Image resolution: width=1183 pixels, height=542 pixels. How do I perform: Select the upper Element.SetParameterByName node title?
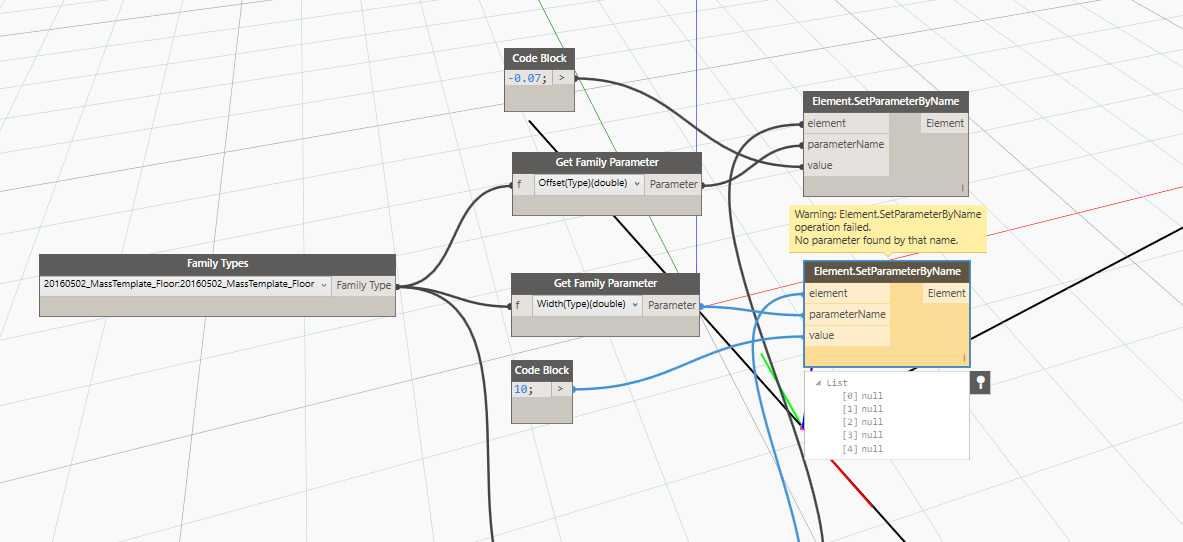[886, 102]
